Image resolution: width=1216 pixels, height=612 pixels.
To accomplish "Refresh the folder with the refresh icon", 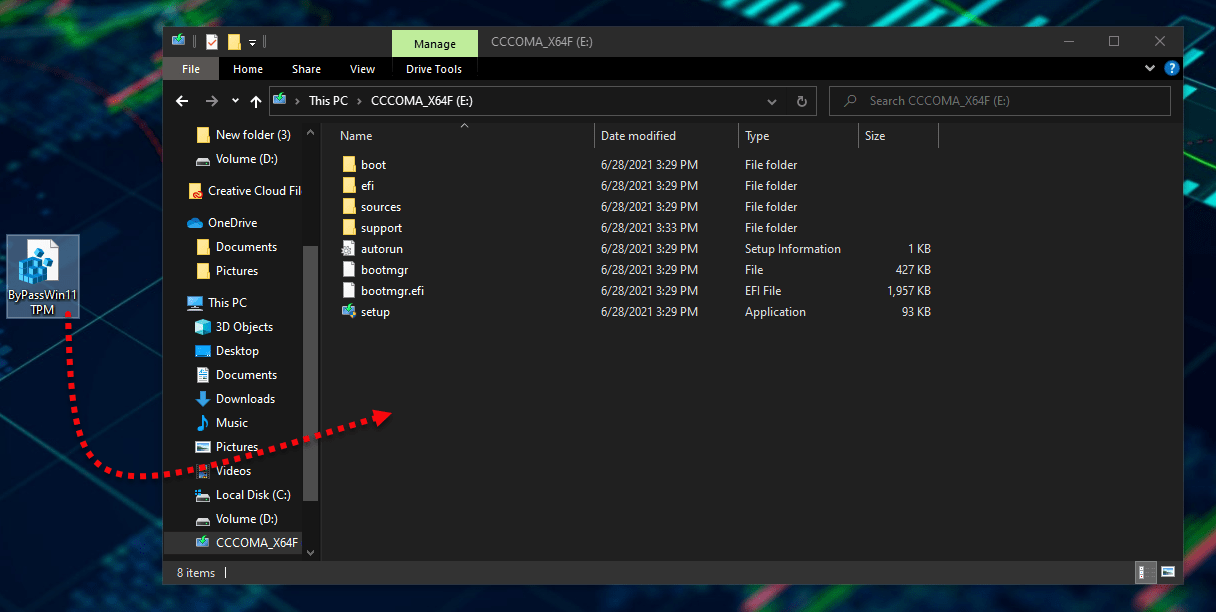I will pyautogui.click(x=801, y=101).
